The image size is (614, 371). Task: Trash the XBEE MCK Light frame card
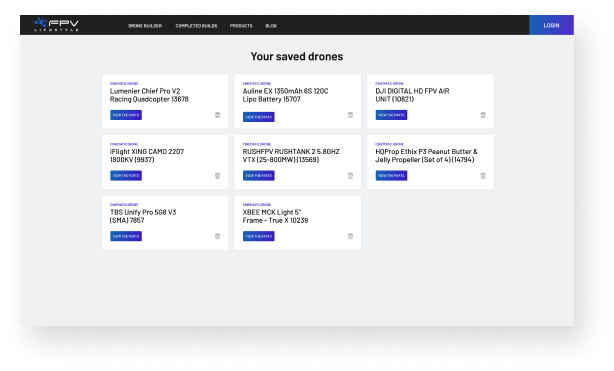(x=350, y=236)
